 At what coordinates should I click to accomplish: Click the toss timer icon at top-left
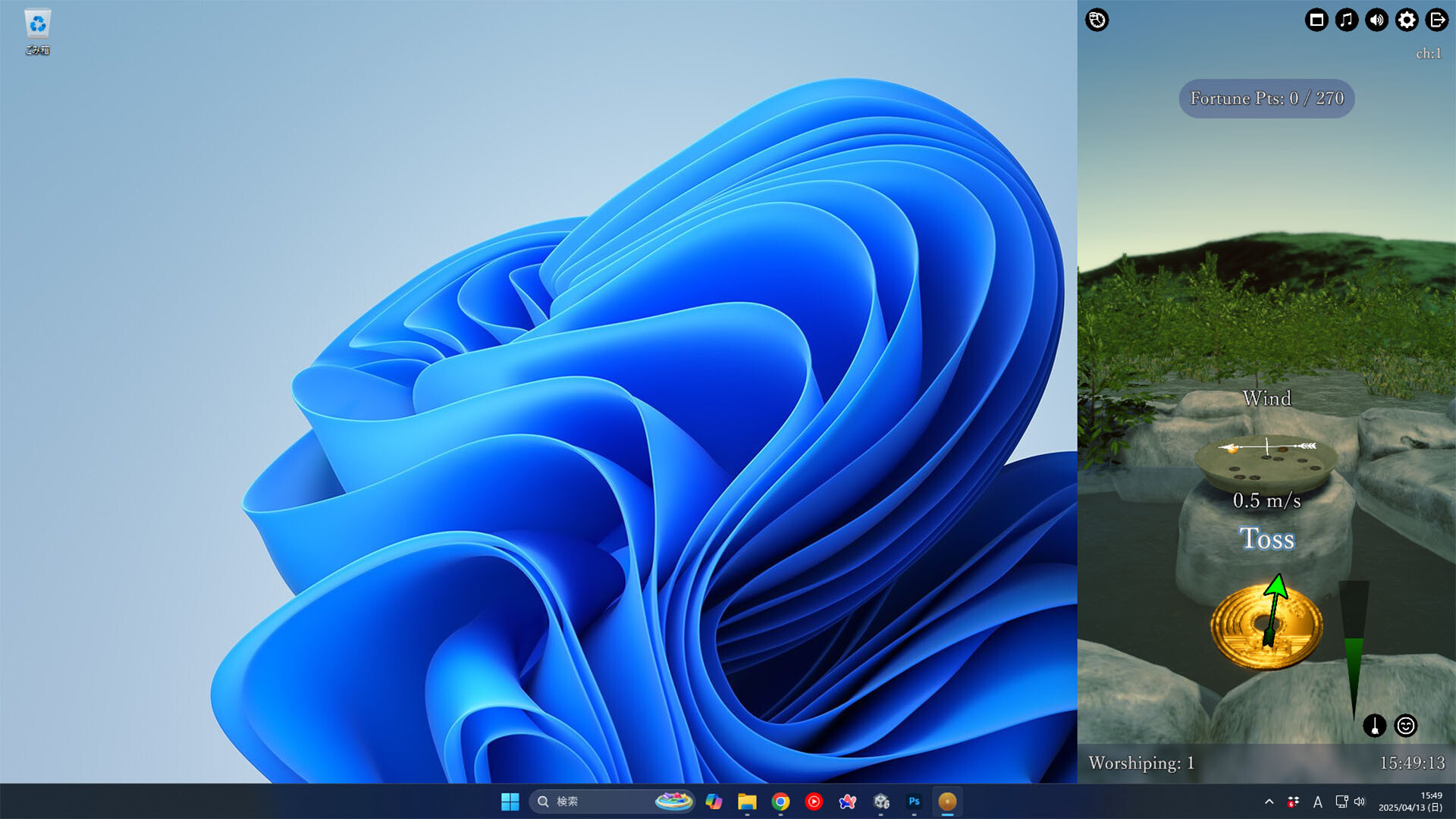1096,20
